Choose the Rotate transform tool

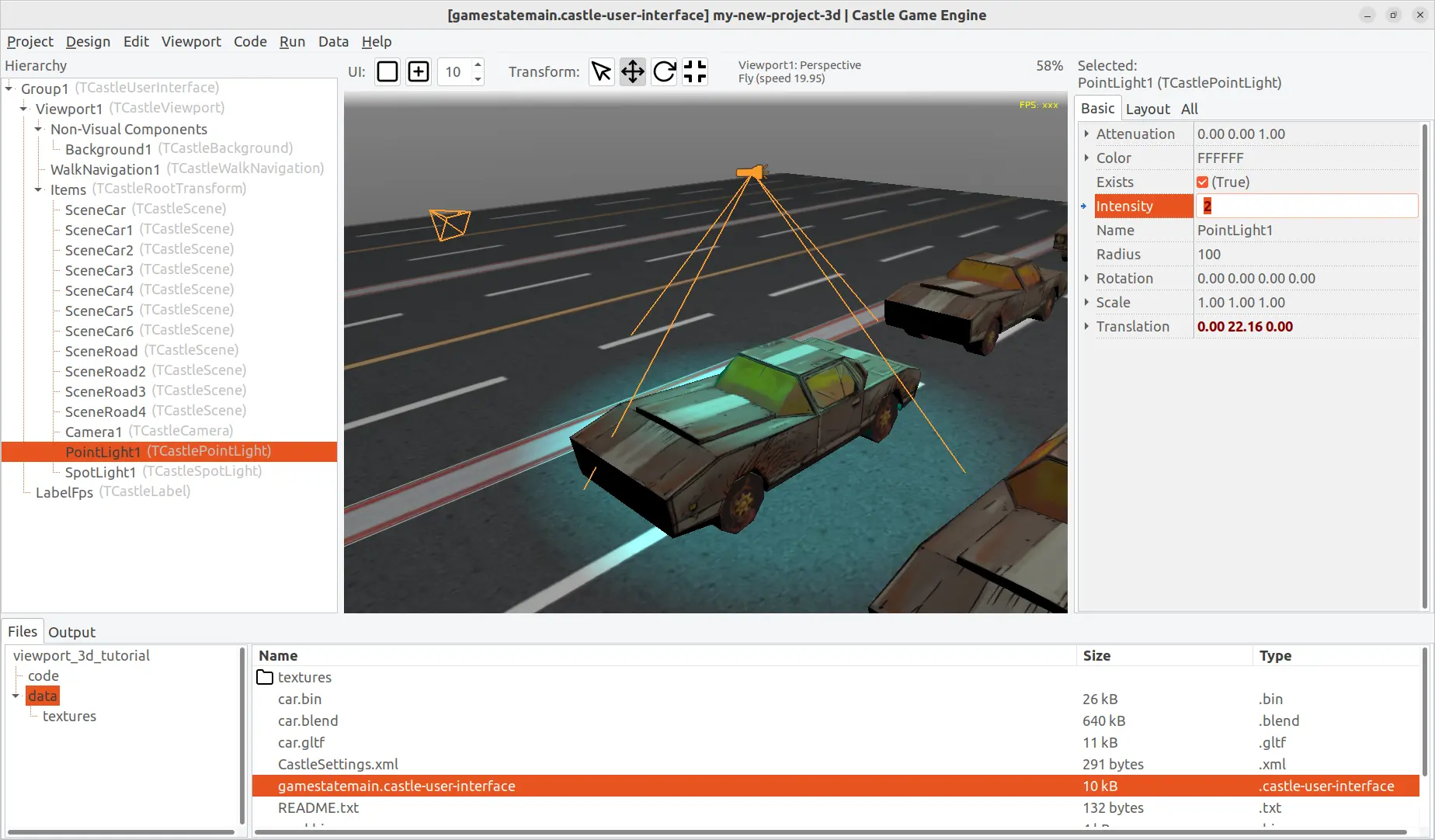(x=664, y=71)
